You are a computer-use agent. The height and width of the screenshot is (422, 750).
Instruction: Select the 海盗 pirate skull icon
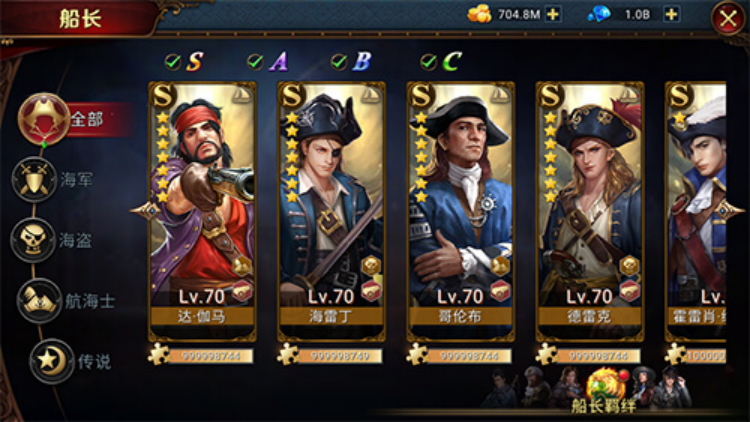tap(33, 240)
